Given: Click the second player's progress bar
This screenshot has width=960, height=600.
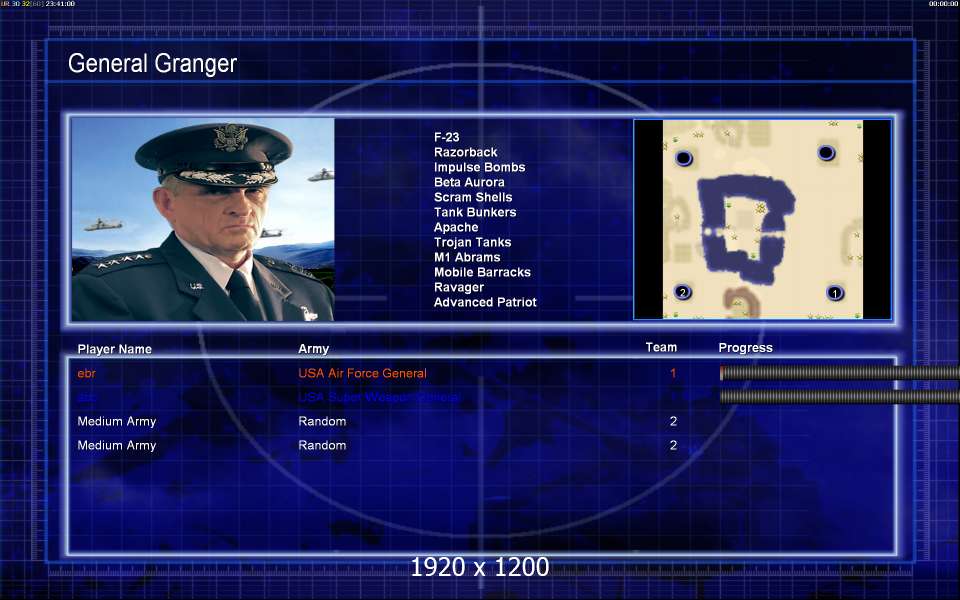Looking at the screenshot, I should [x=839, y=397].
